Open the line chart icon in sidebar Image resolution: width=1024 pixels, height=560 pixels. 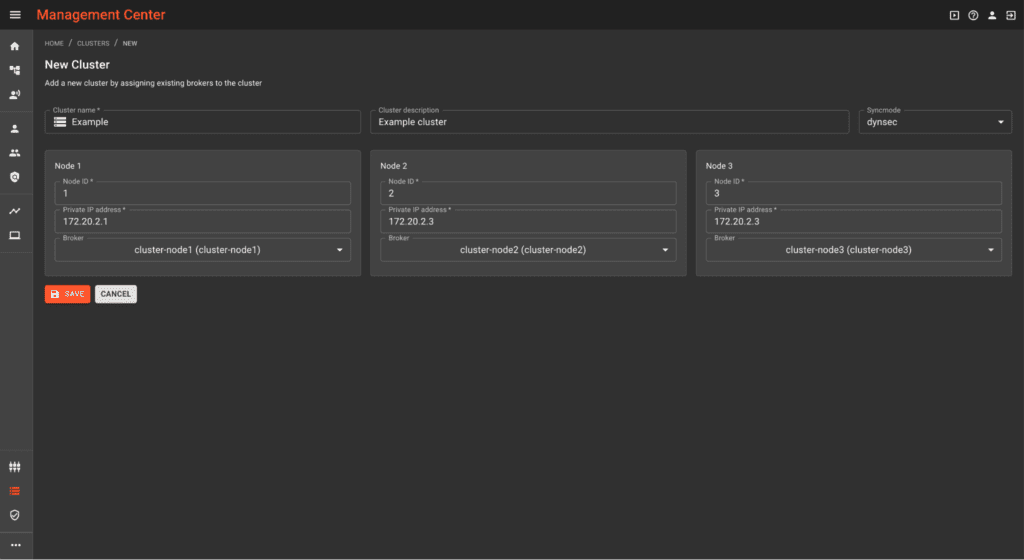point(15,211)
